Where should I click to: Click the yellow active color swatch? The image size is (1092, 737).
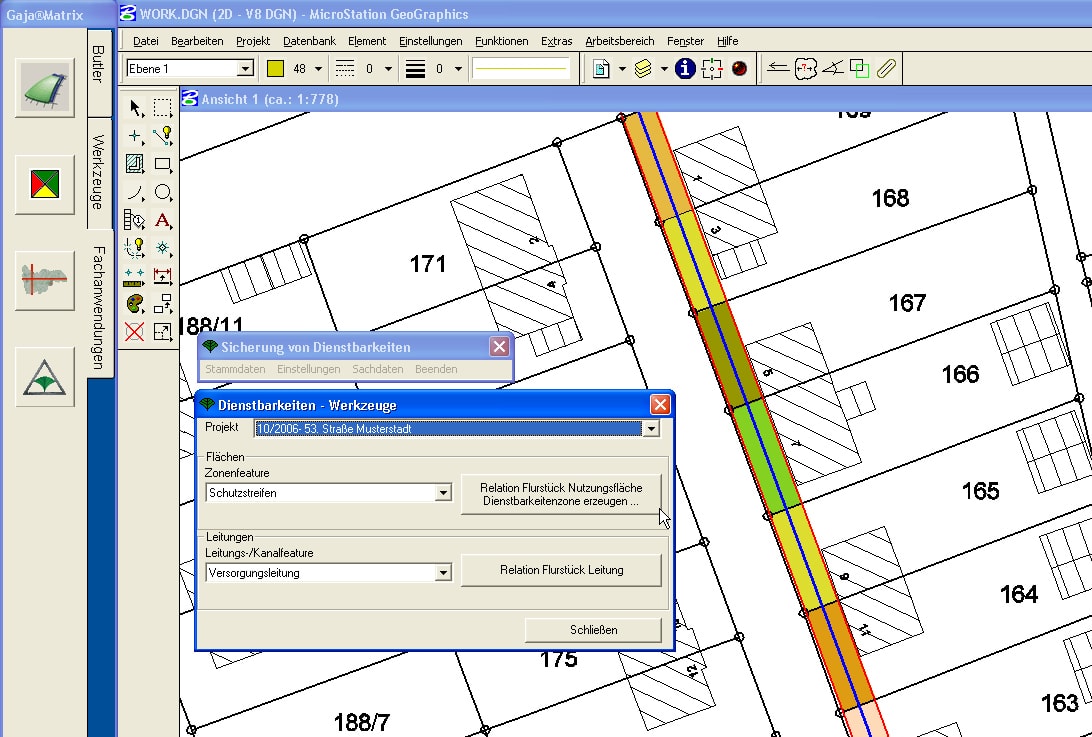coord(275,69)
